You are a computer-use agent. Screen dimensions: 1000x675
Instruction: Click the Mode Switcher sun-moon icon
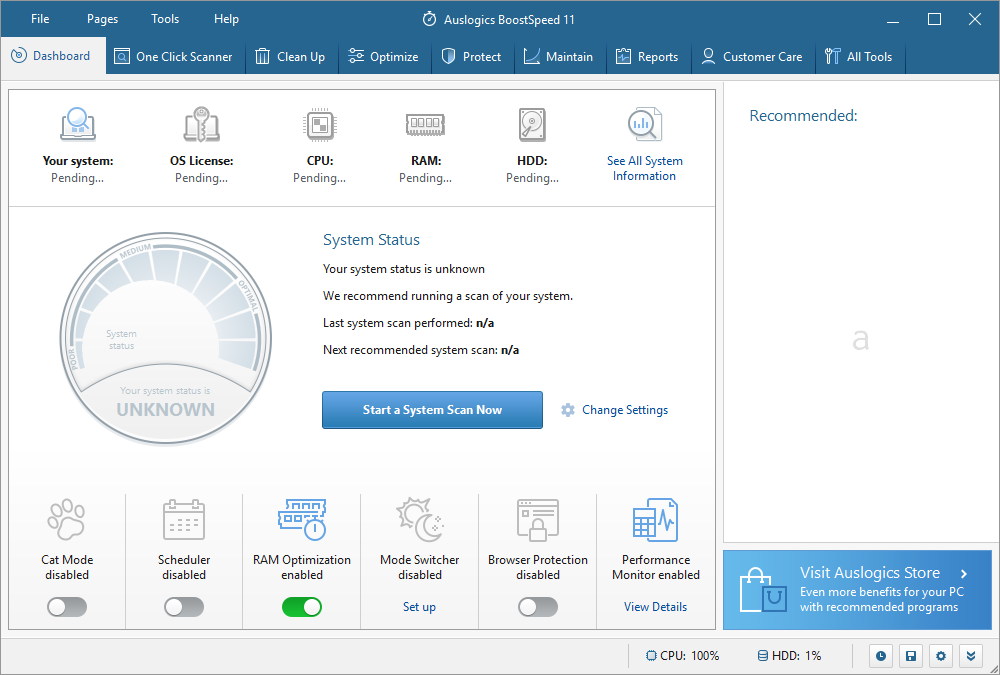click(x=420, y=519)
